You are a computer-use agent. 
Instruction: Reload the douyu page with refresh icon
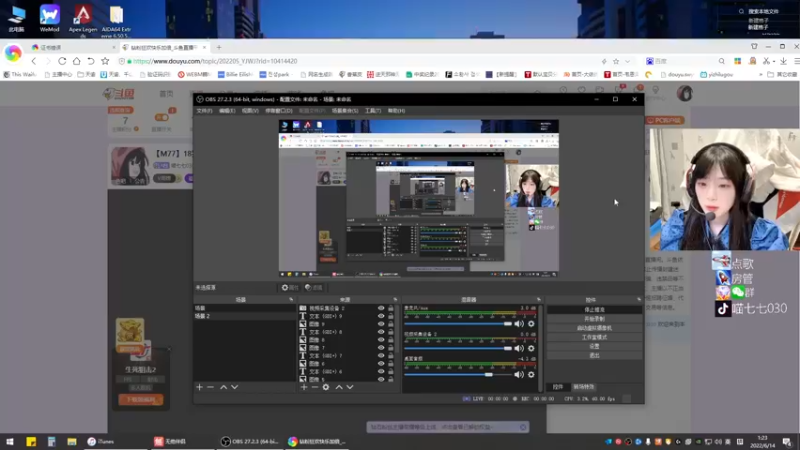pos(62,61)
